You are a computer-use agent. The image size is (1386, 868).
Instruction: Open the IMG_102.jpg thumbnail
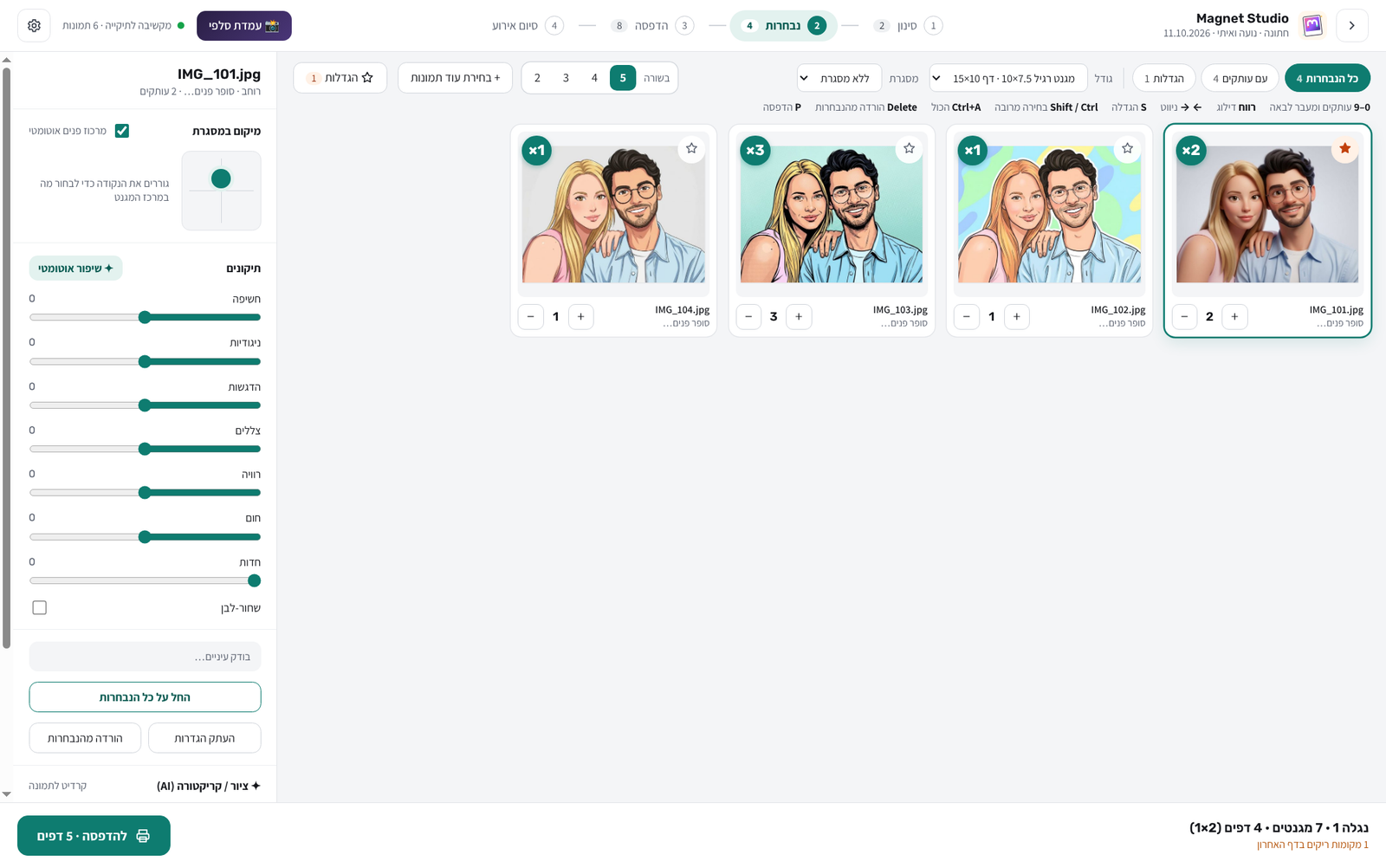pos(1049,214)
